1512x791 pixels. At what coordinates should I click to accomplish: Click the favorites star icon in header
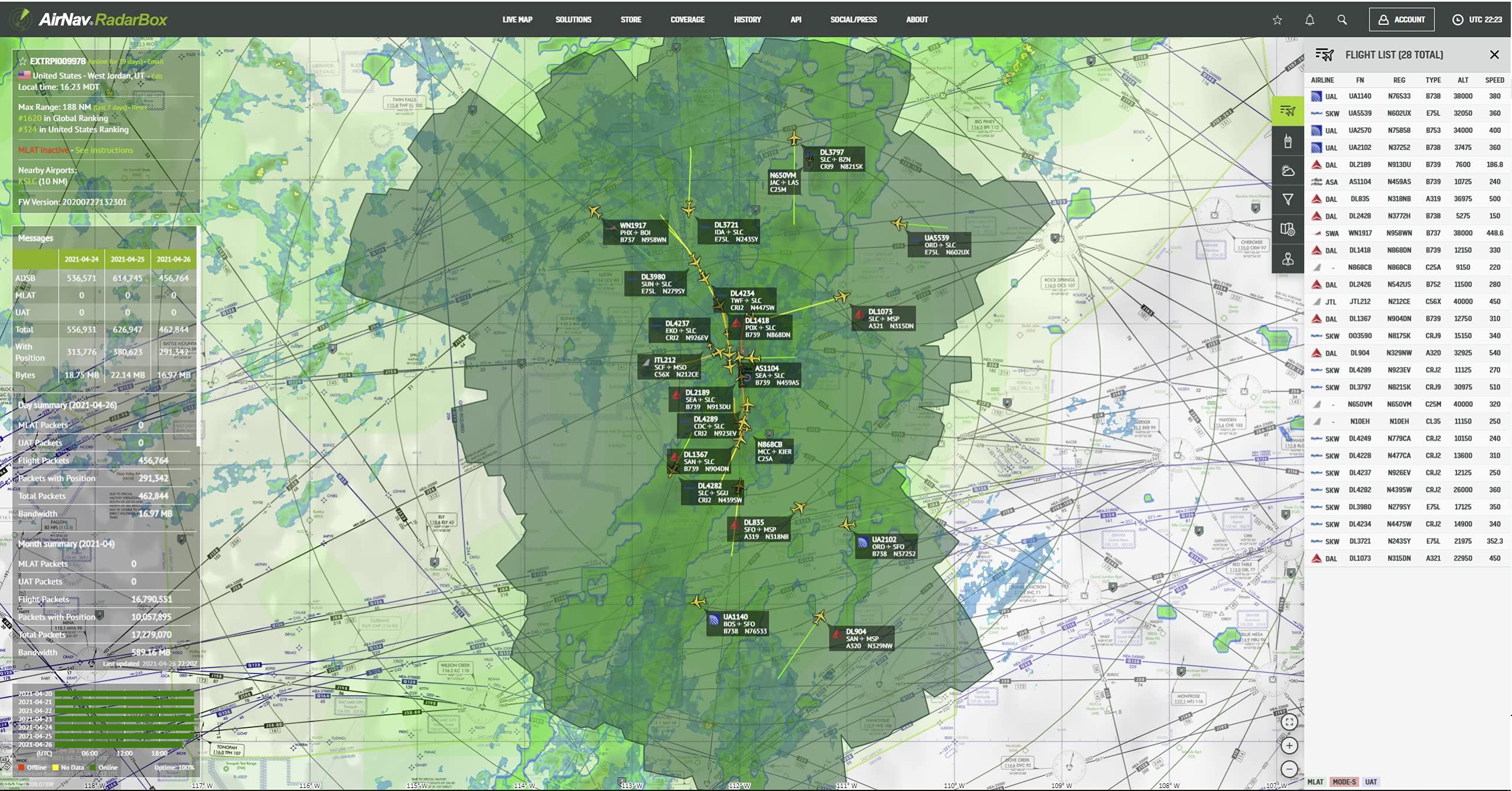coord(1277,20)
